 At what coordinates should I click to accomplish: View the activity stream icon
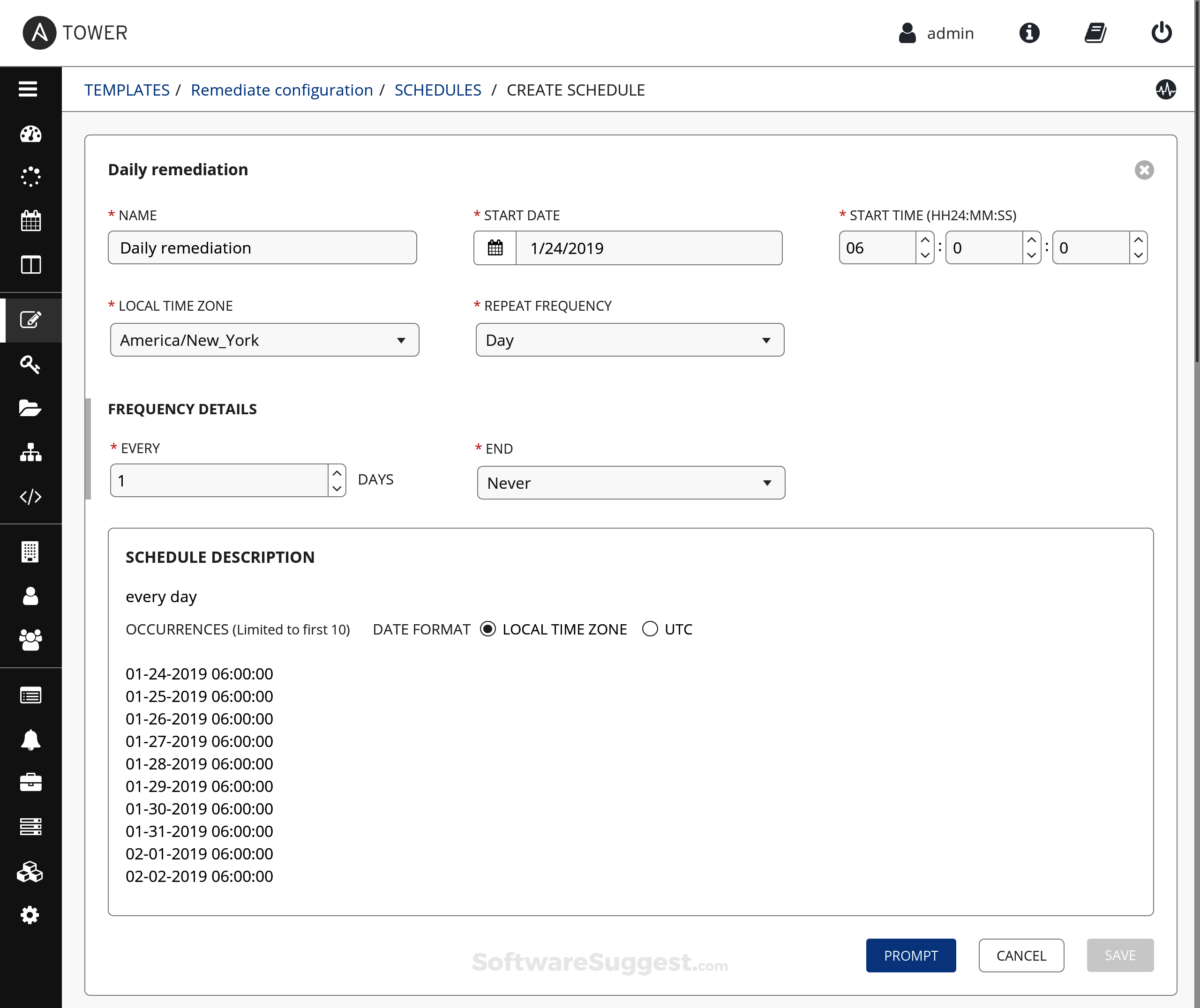[x=1167, y=89]
